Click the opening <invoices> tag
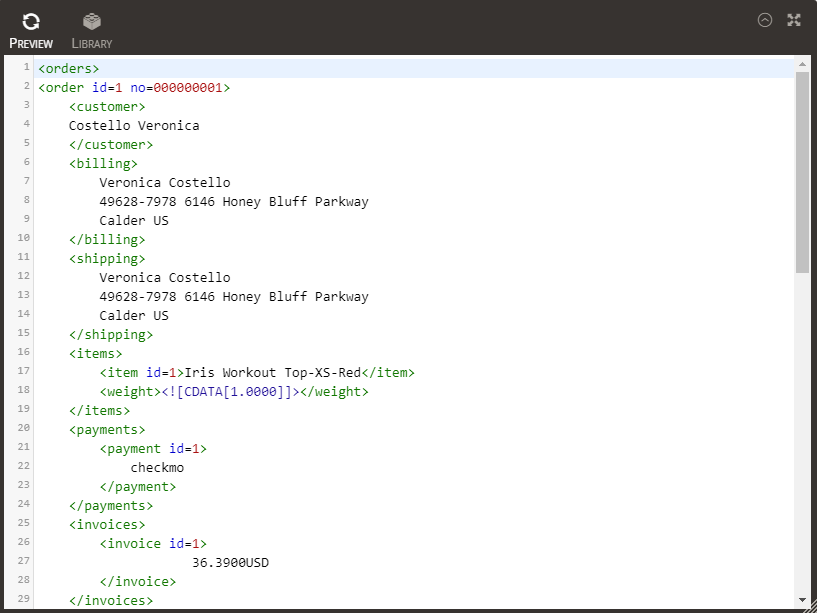The height and width of the screenshot is (613, 817). pyautogui.click(x=107, y=524)
